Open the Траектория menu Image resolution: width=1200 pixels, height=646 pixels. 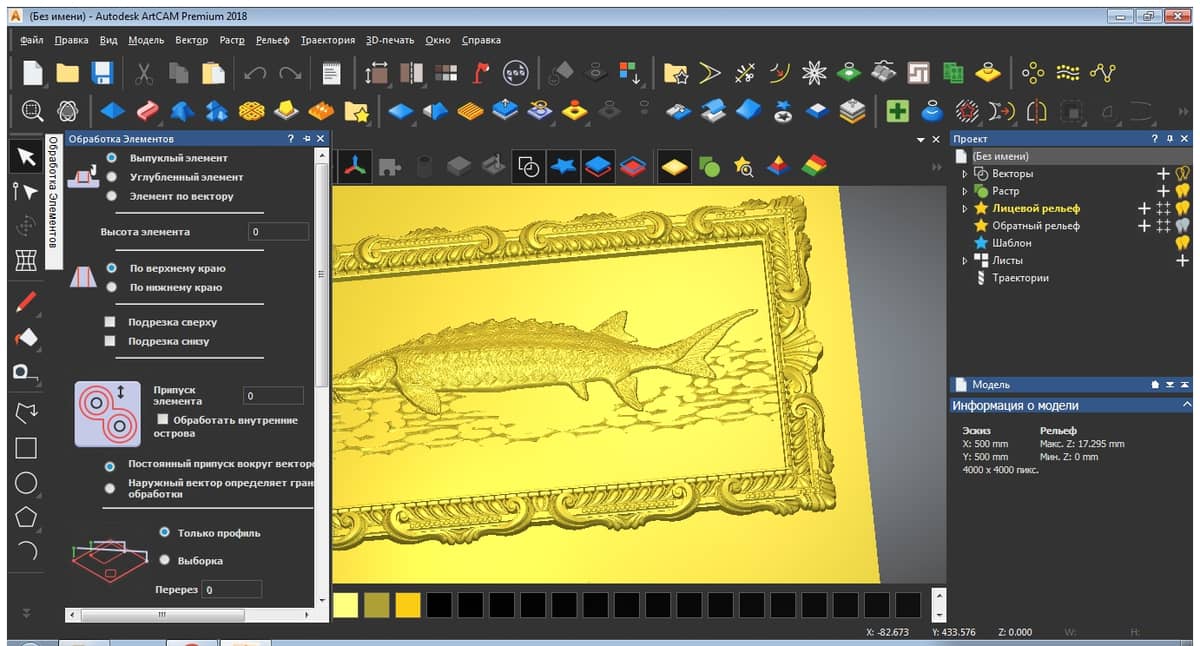[327, 40]
